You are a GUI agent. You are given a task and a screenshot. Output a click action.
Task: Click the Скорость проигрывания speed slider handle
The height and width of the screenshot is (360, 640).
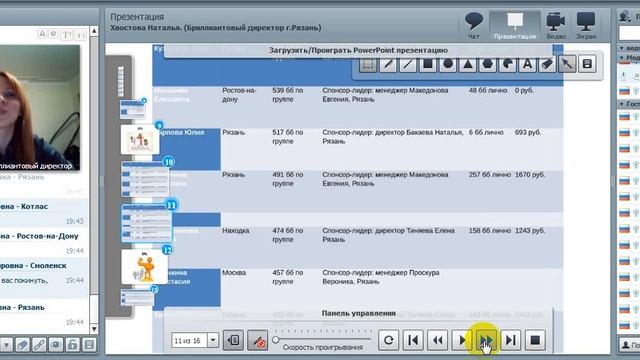276,339
